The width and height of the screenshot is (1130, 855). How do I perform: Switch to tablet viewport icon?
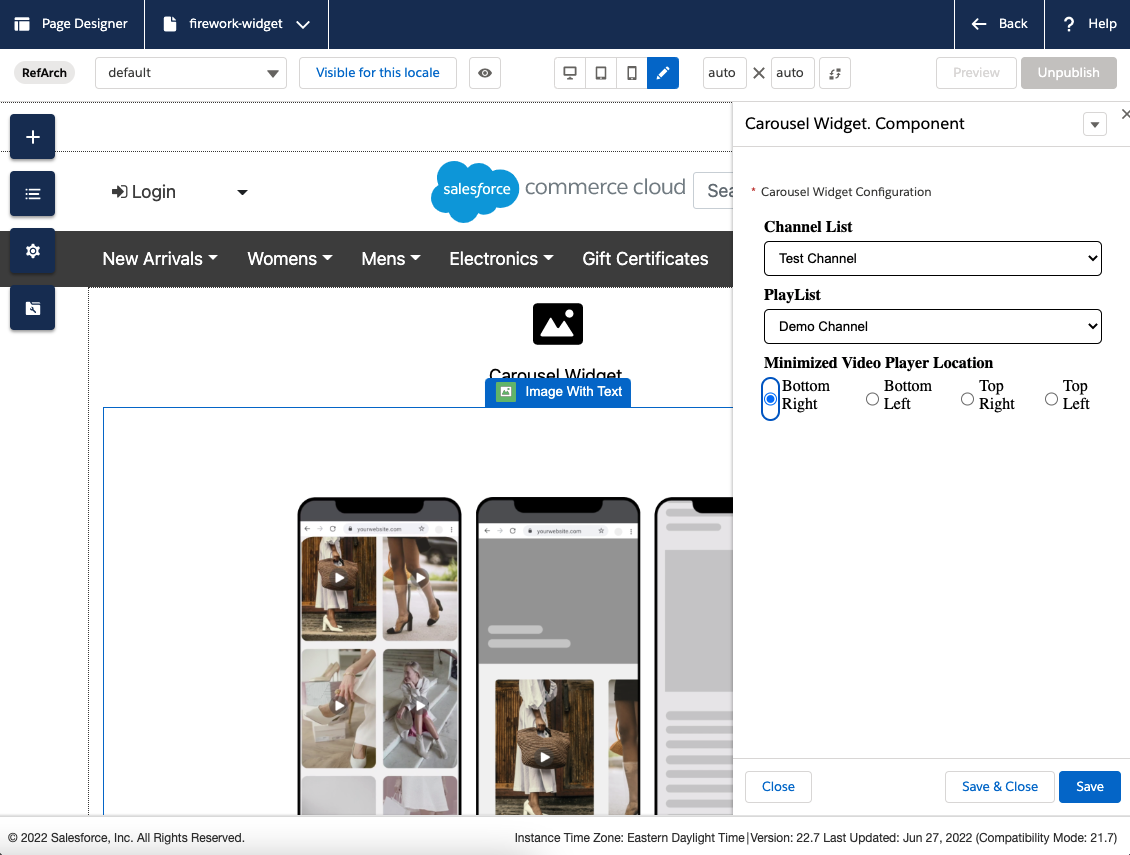[600, 73]
